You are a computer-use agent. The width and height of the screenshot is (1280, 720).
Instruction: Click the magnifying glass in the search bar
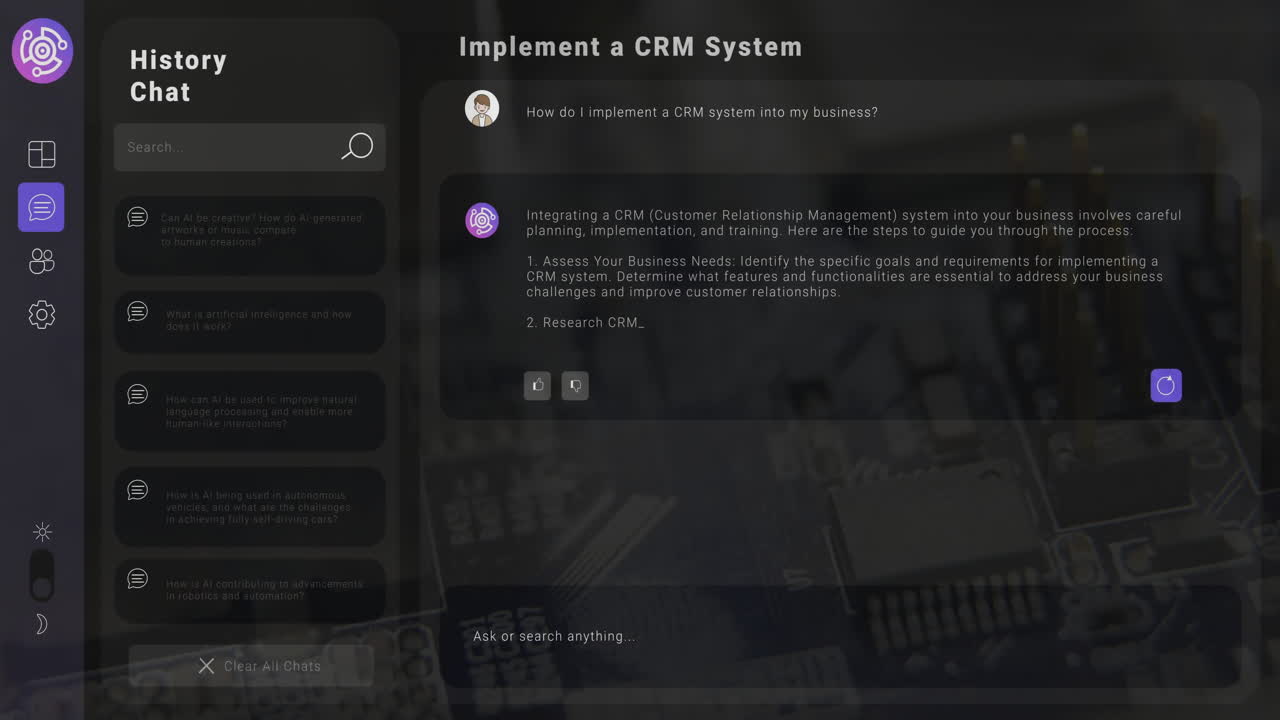click(x=357, y=147)
